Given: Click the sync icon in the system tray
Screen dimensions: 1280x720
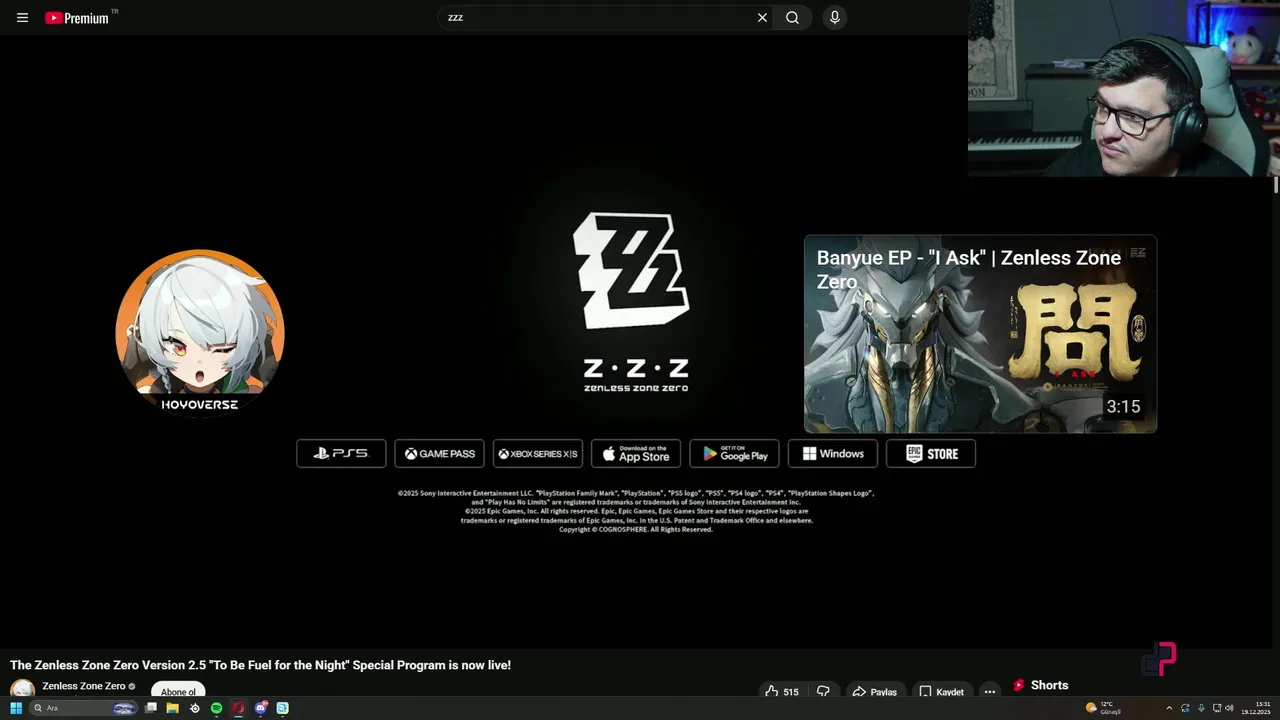Looking at the screenshot, I should pos(1185,708).
